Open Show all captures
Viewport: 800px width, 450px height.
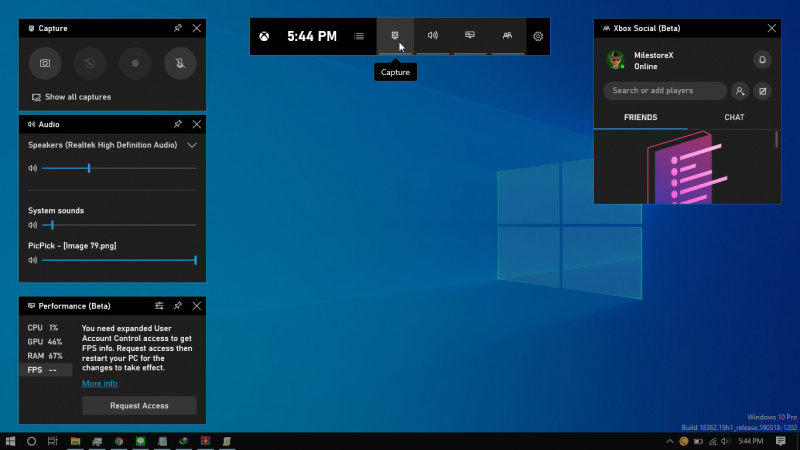tap(71, 97)
